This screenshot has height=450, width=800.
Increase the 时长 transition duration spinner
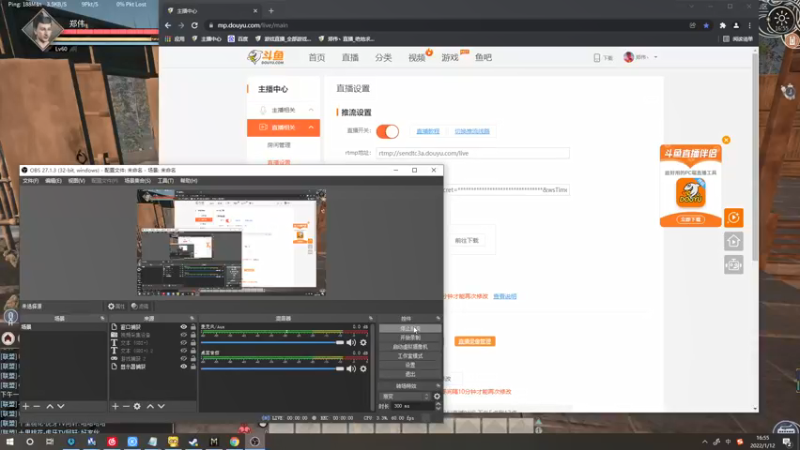click(x=438, y=404)
